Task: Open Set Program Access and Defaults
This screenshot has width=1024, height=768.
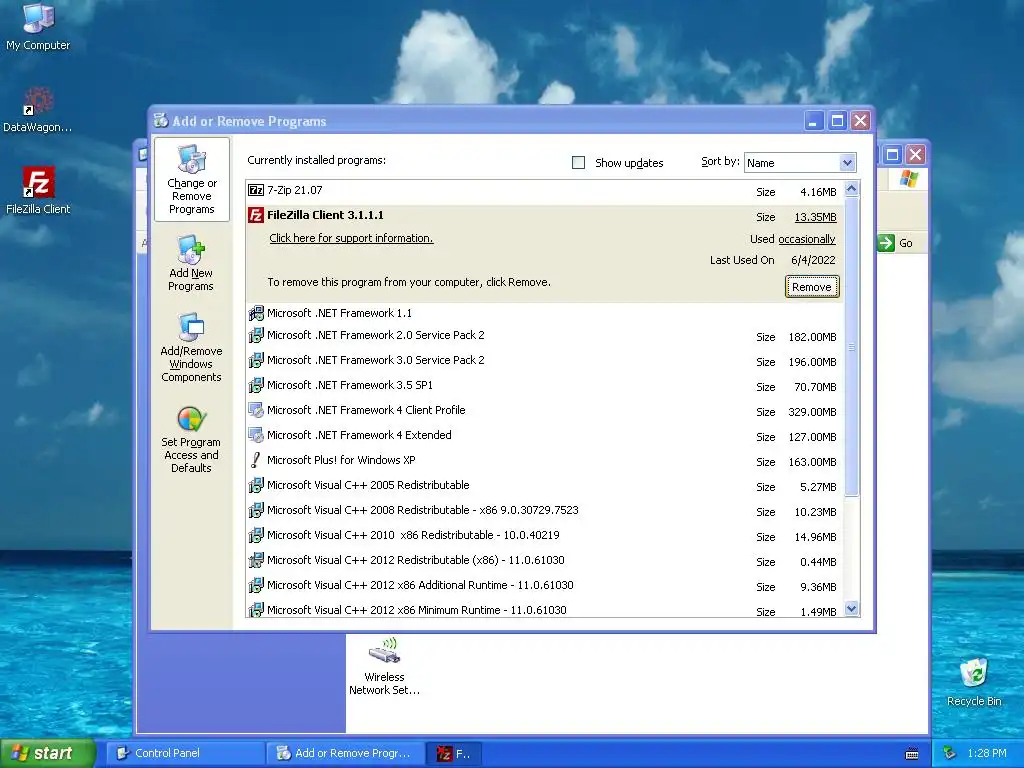Action: (x=191, y=440)
